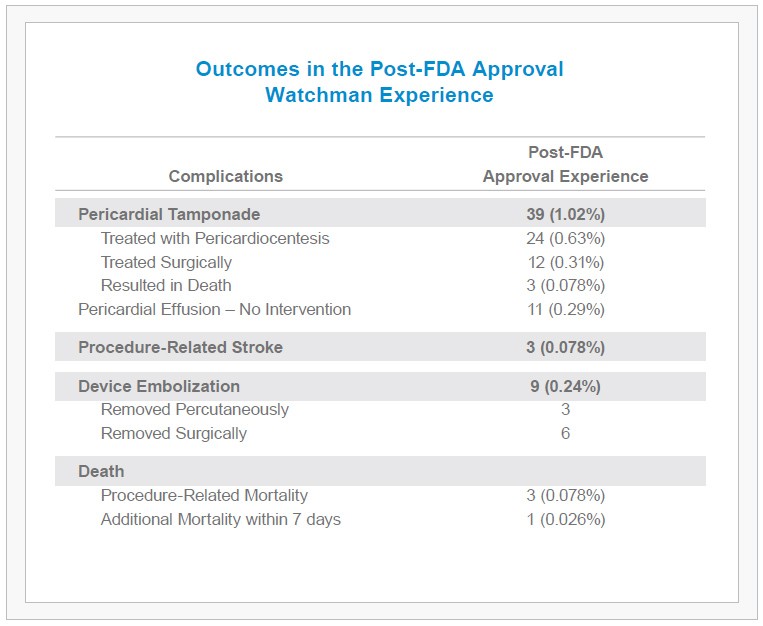Image resolution: width=763 pixels, height=626 pixels.
Task: Select 'Treated Surgically' row label
Action: pos(166,262)
